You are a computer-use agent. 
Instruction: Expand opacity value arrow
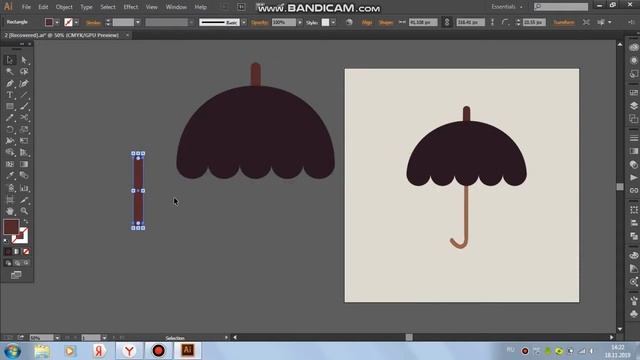(x=300, y=22)
